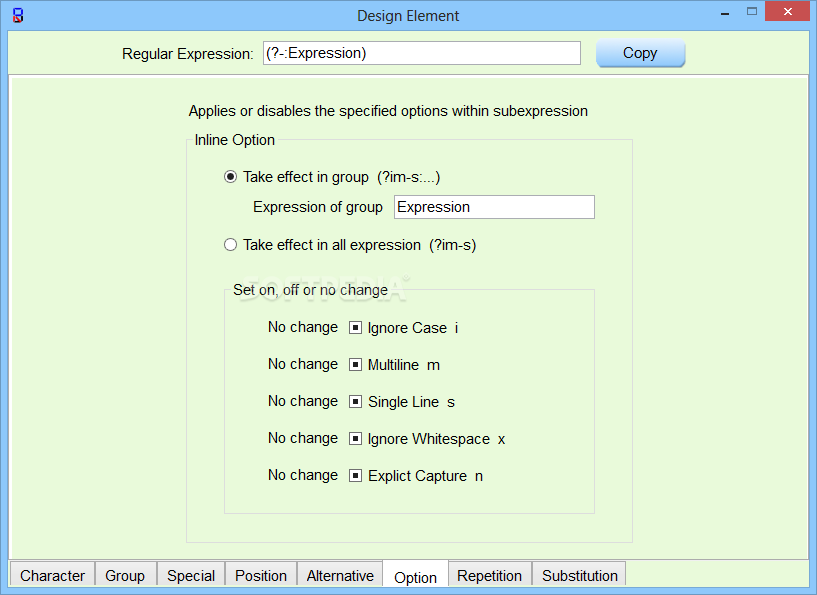Image resolution: width=817 pixels, height=595 pixels.
Task: Open the Repetition tab
Action: click(x=489, y=575)
